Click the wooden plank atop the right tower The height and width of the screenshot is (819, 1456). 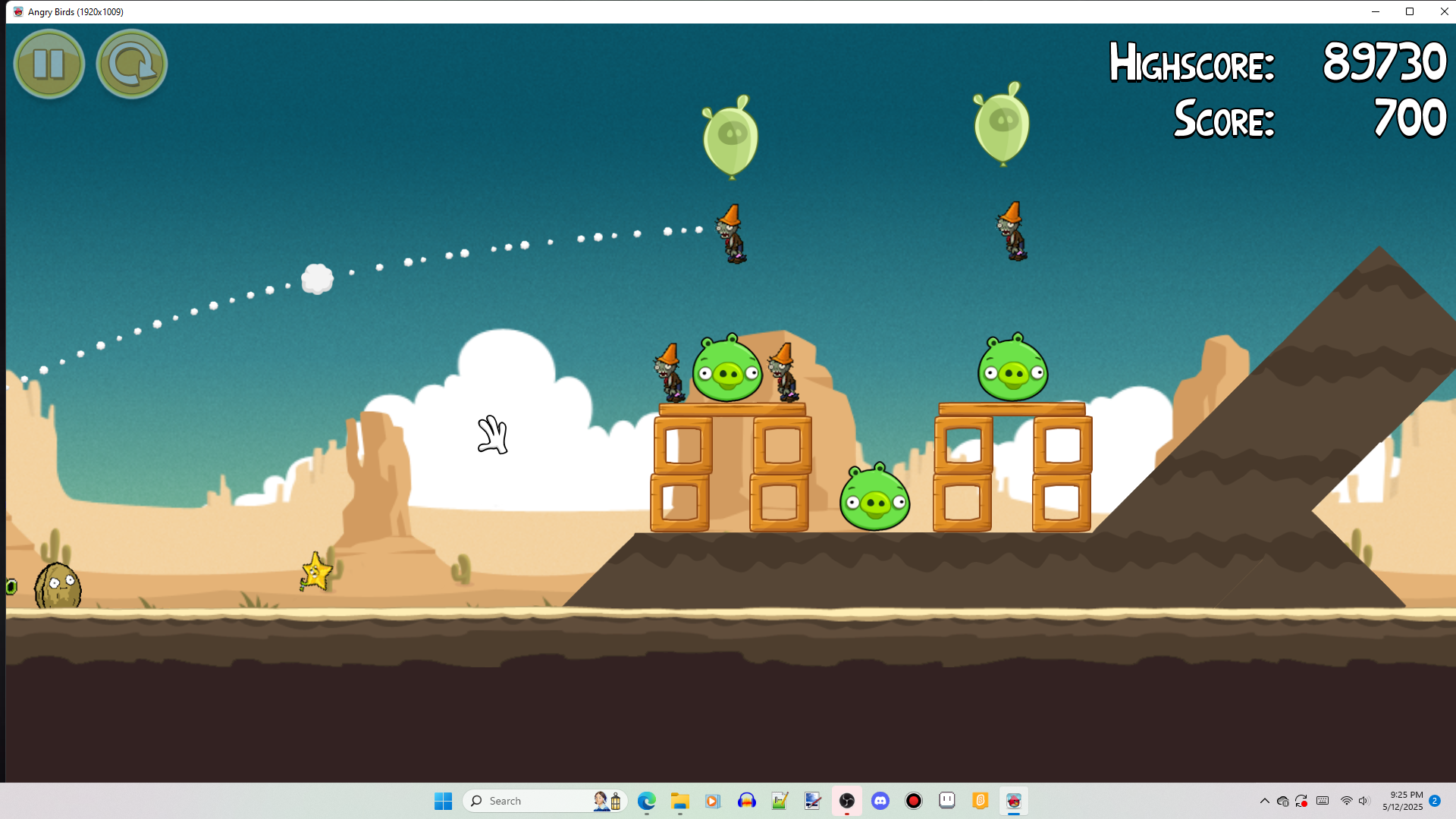[x=1012, y=409]
